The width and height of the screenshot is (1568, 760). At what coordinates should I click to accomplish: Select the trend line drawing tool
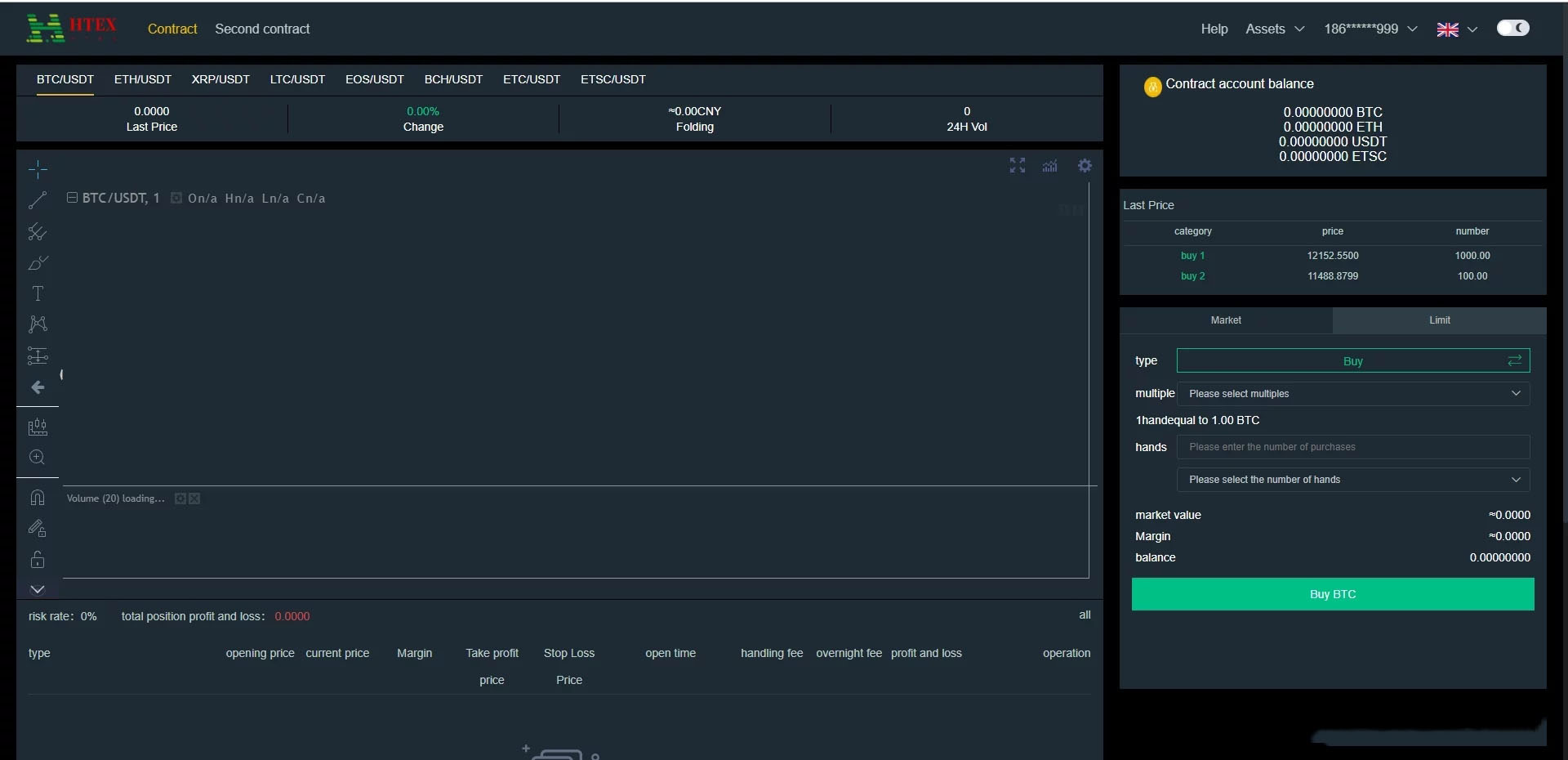(x=38, y=200)
